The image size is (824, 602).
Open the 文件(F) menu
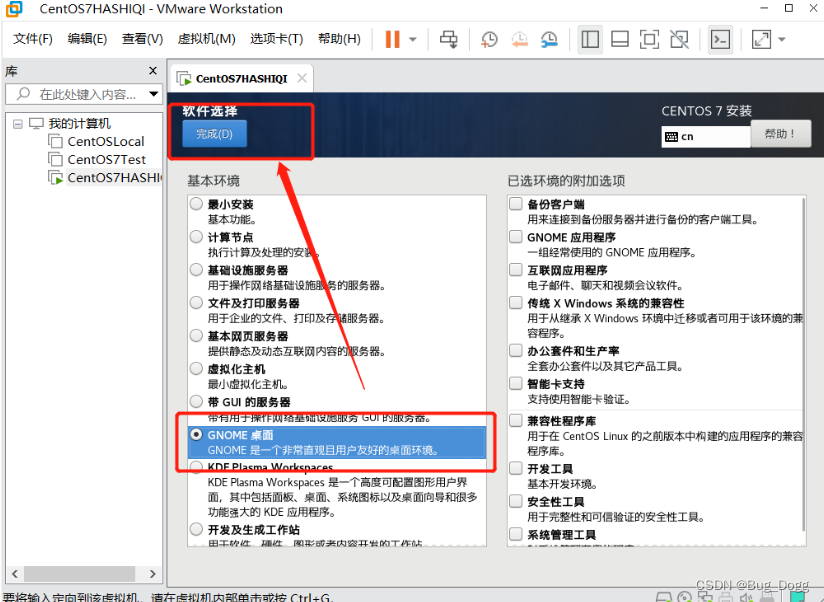click(33, 39)
